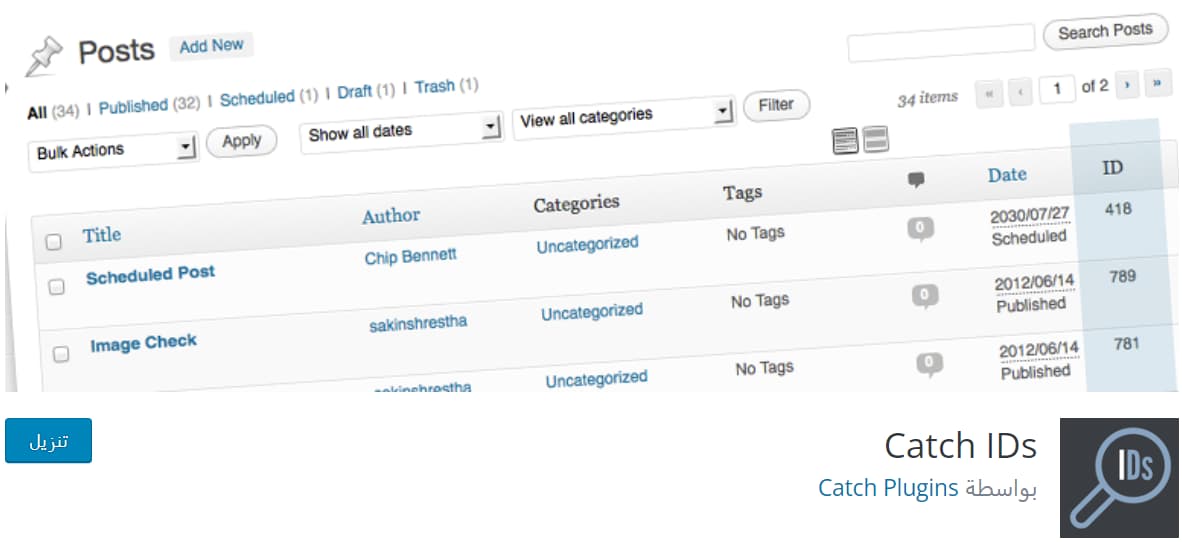Click the Catch IDs magnifier plugin icon
Image resolution: width=1182 pixels, height=542 pixels.
(x=1119, y=477)
